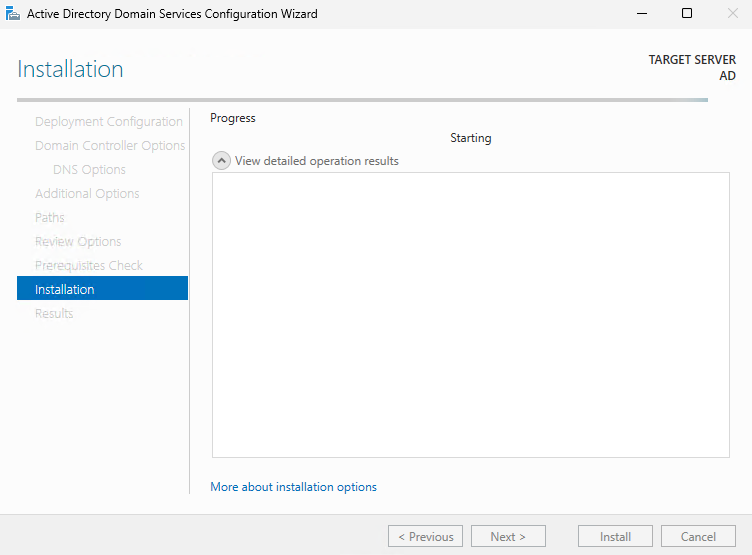Select Domain Controller Options in sidebar

tap(110, 146)
